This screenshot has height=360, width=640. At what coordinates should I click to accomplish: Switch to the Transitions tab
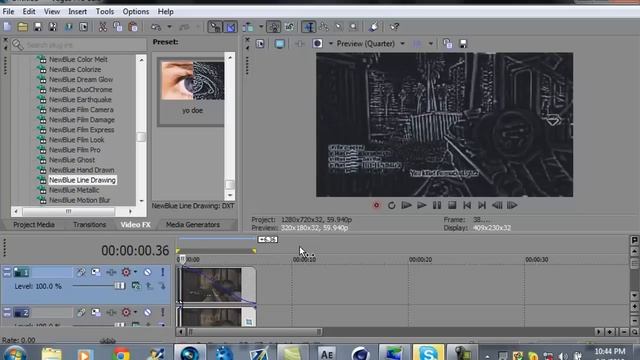pos(89,224)
